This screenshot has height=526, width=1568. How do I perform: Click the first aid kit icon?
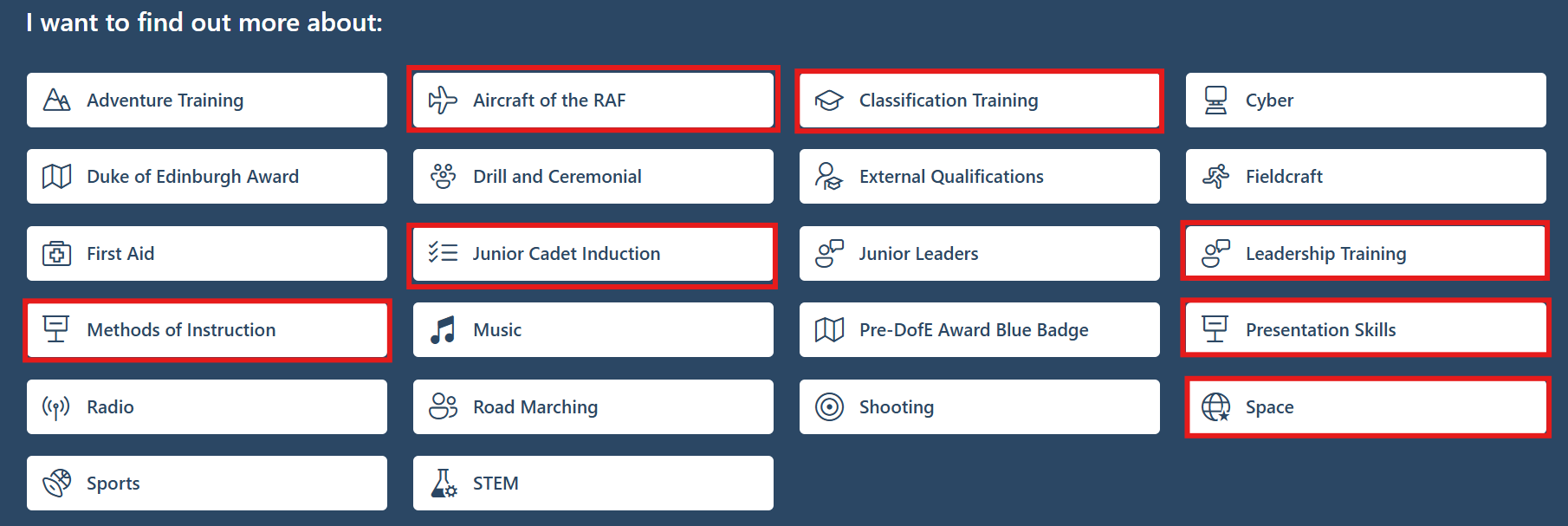[57, 254]
